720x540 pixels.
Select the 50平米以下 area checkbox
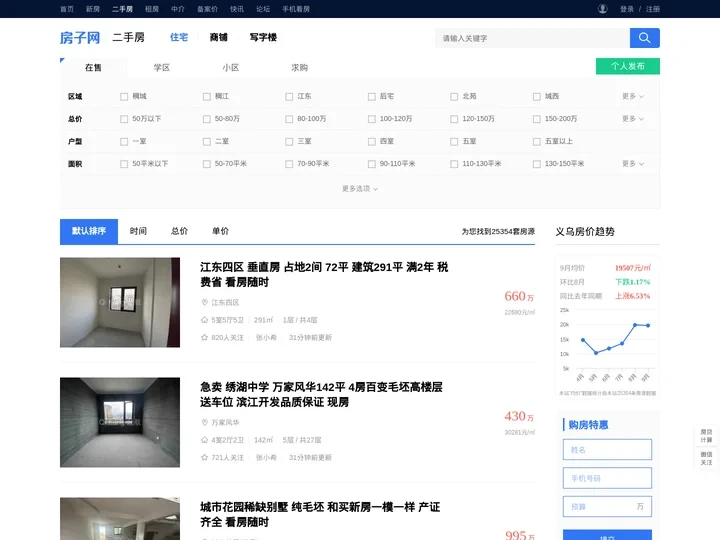click(x=124, y=164)
